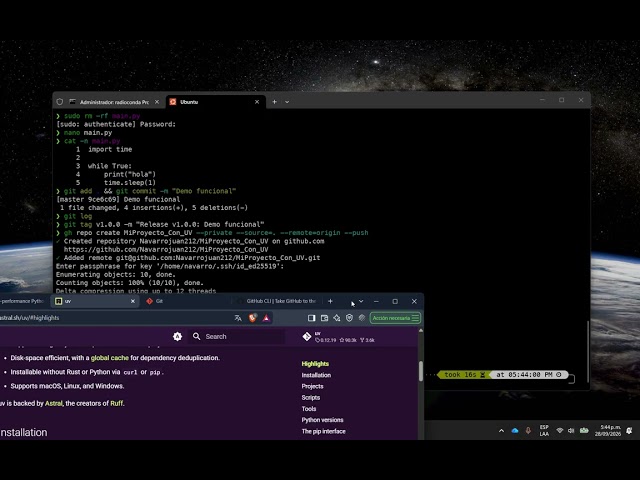
Task: Follow the Astral link
Action: tap(53, 403)
